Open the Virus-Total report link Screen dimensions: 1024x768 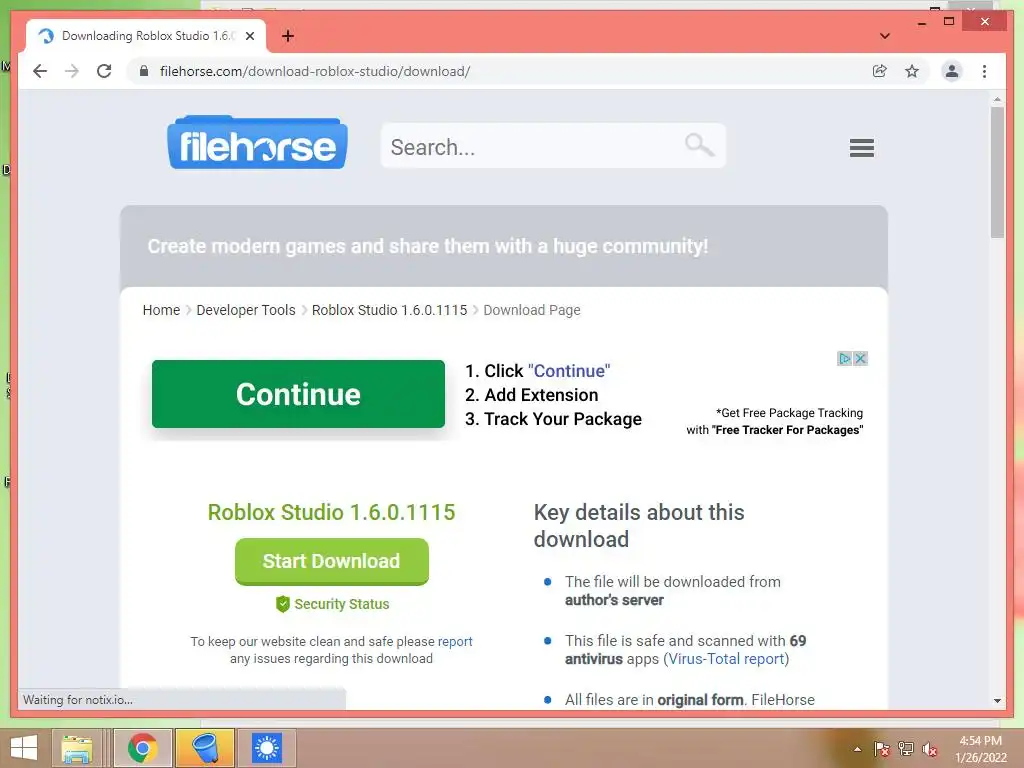[x=726, y=659]
